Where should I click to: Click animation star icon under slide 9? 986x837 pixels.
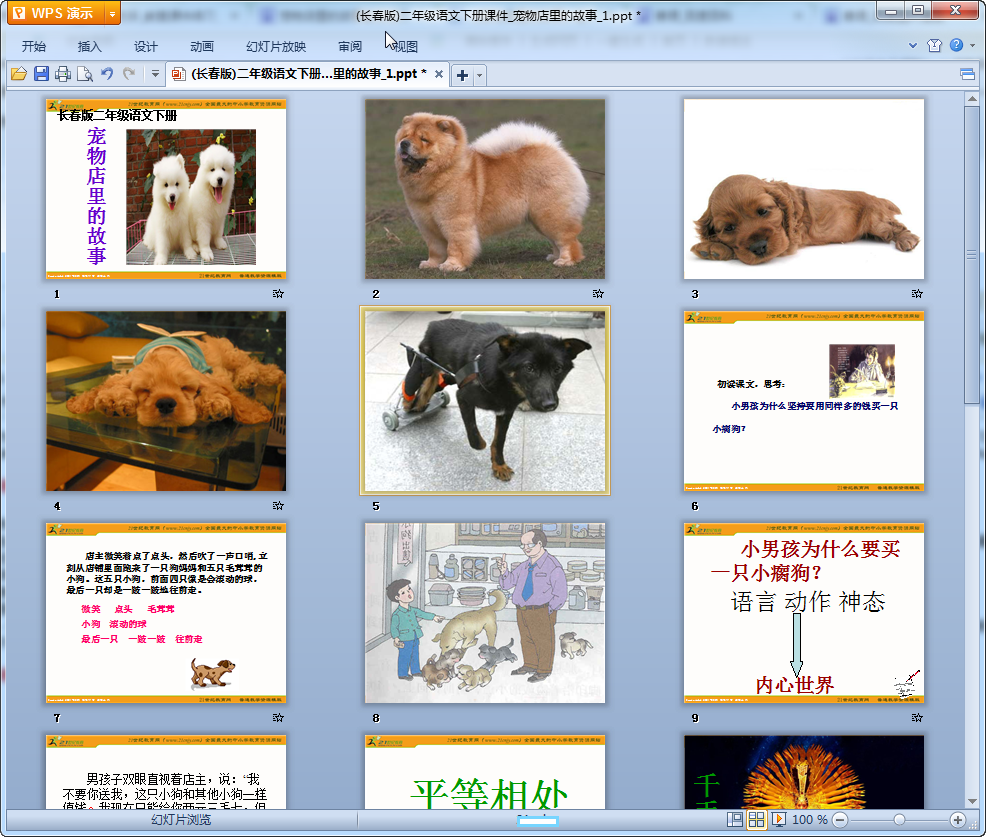pyautogui.click(x=917, y=718)
